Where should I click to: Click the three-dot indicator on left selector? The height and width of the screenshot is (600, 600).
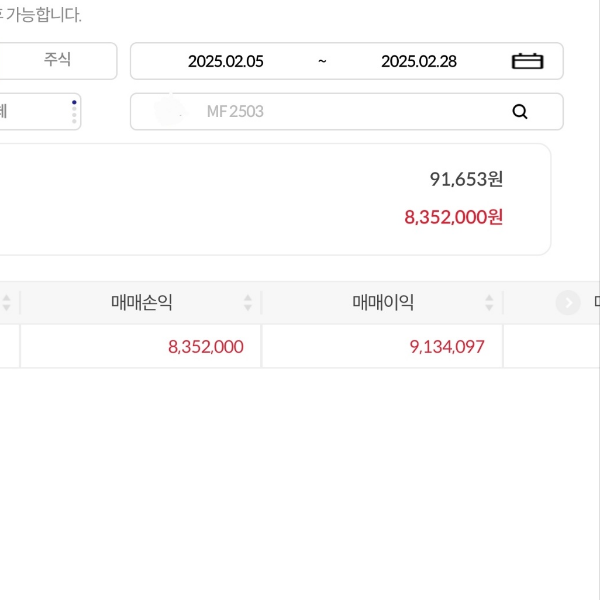point(74,111)
